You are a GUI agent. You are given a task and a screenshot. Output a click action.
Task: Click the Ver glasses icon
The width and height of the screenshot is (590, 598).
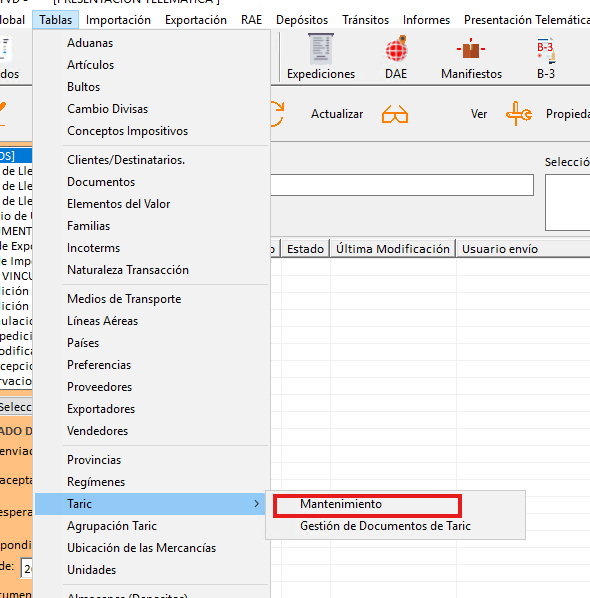(395, 114)
